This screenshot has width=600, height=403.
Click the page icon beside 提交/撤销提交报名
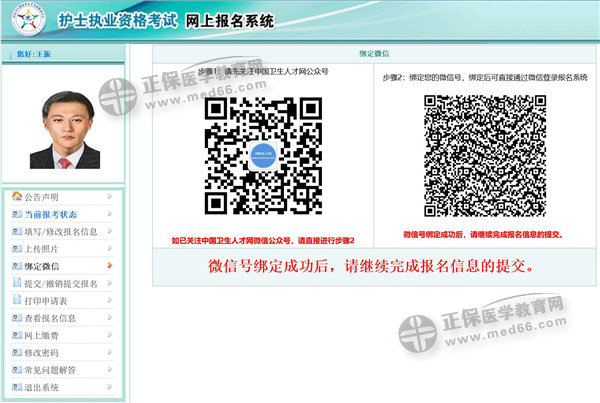pos(16,284)
